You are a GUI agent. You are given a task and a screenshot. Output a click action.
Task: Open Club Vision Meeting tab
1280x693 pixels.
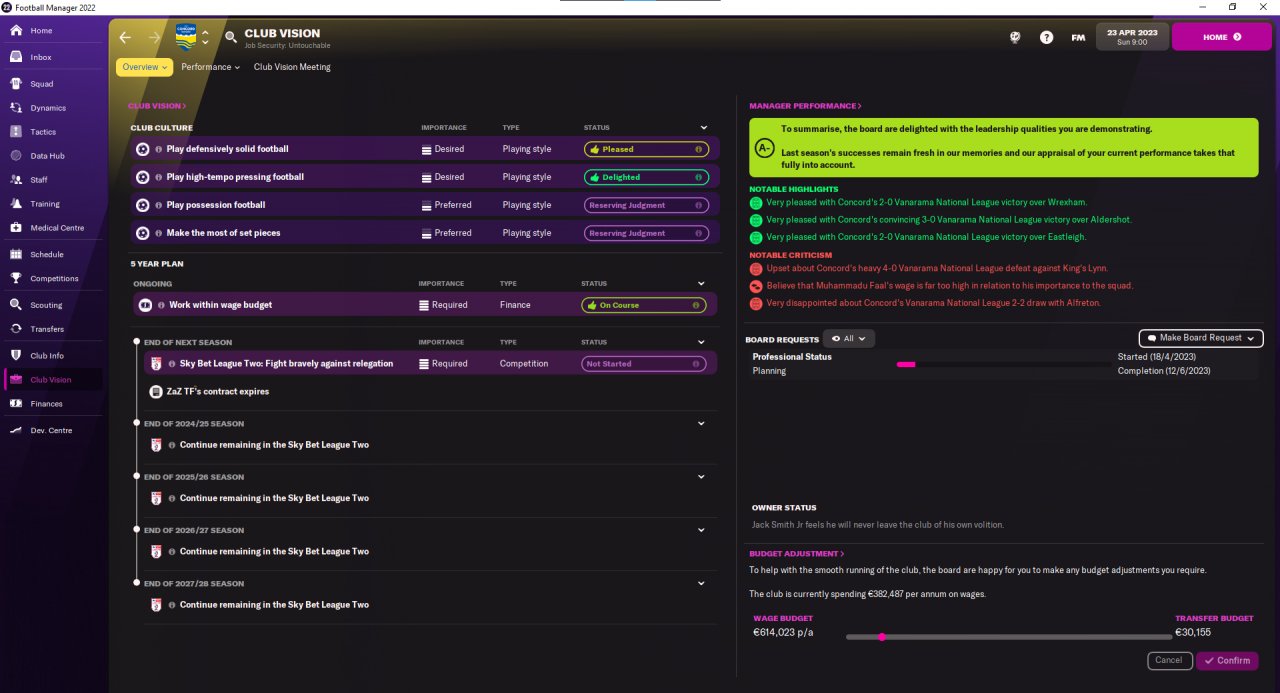click(x=292, y=67)
